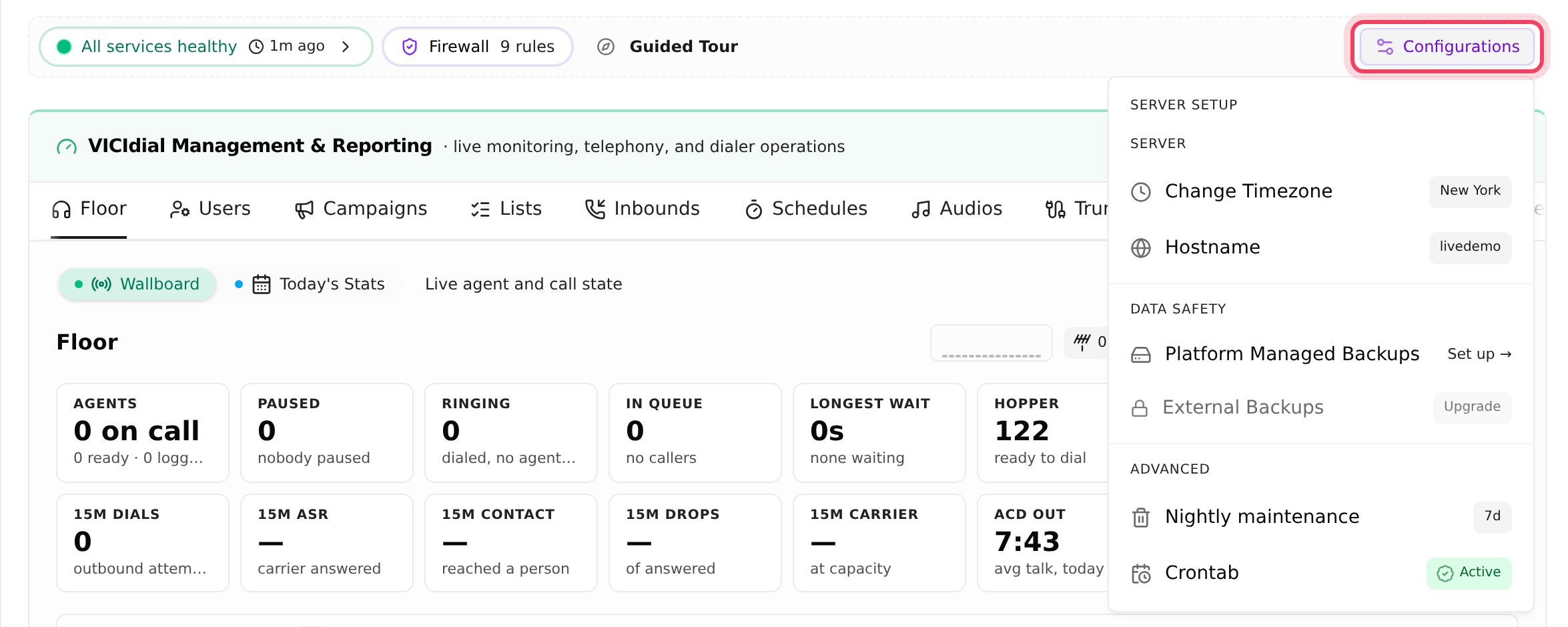
Task: Click the Hopper 122 stat card
Action: coord(1042,432)
